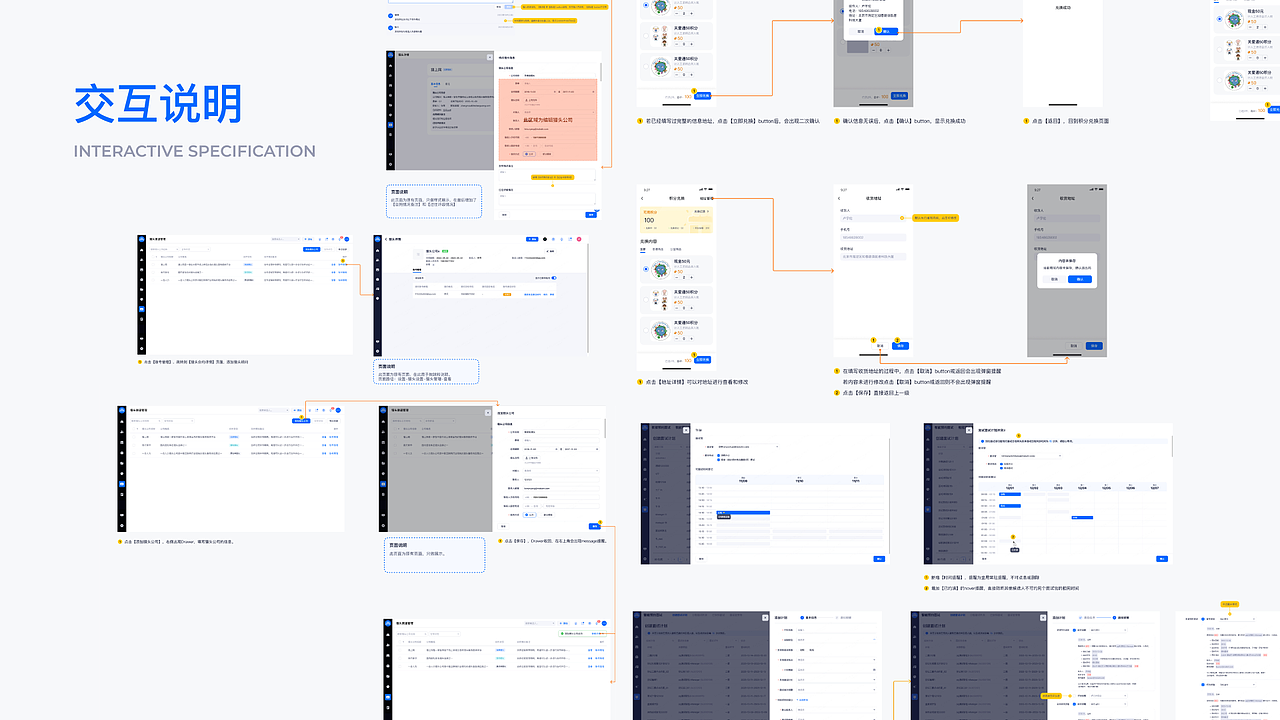Focus 收货人 field in editable 收货地址 screen

873,218
